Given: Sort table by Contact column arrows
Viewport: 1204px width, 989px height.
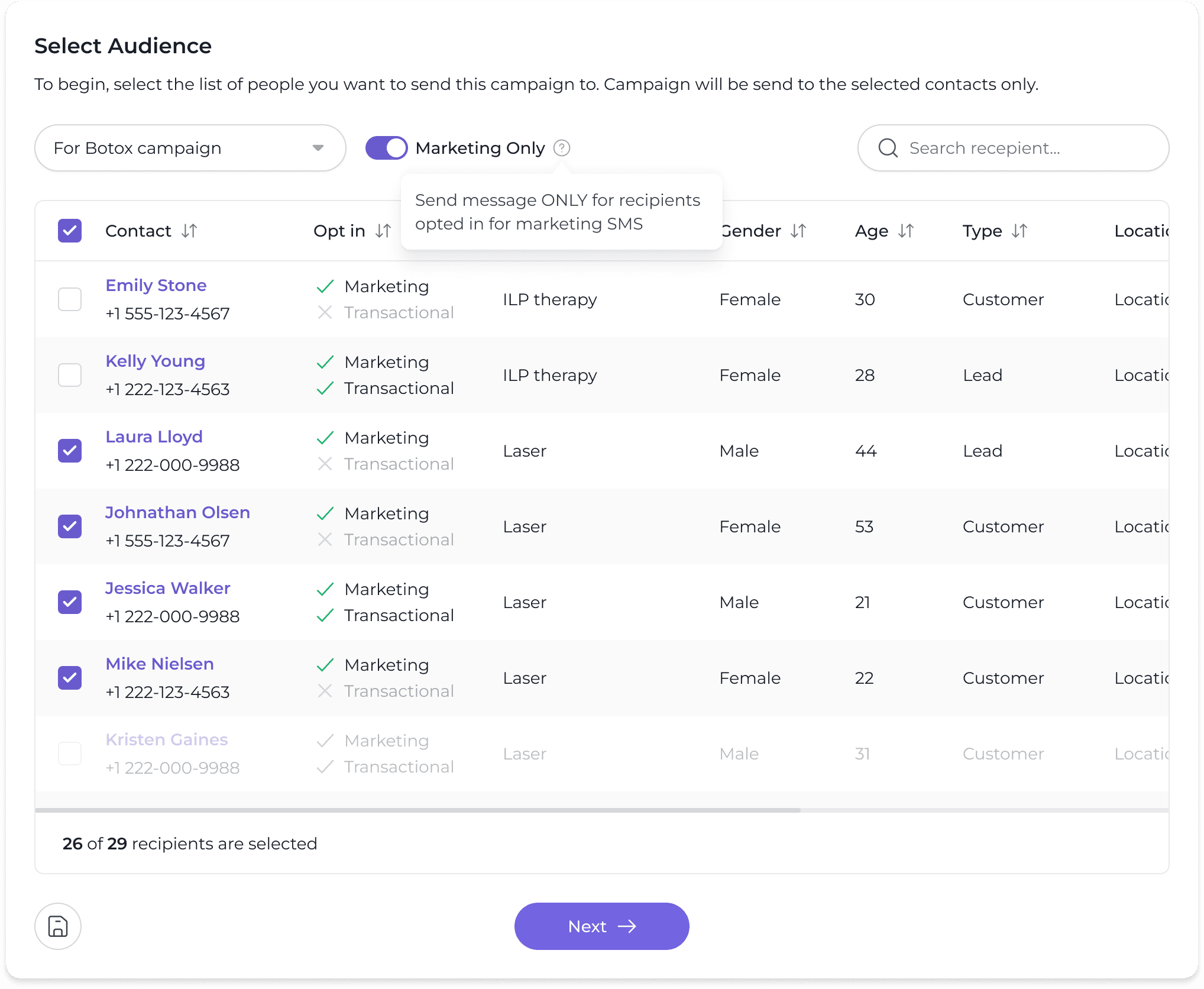Looking at the screenshot, I should (x=189, y=231).
